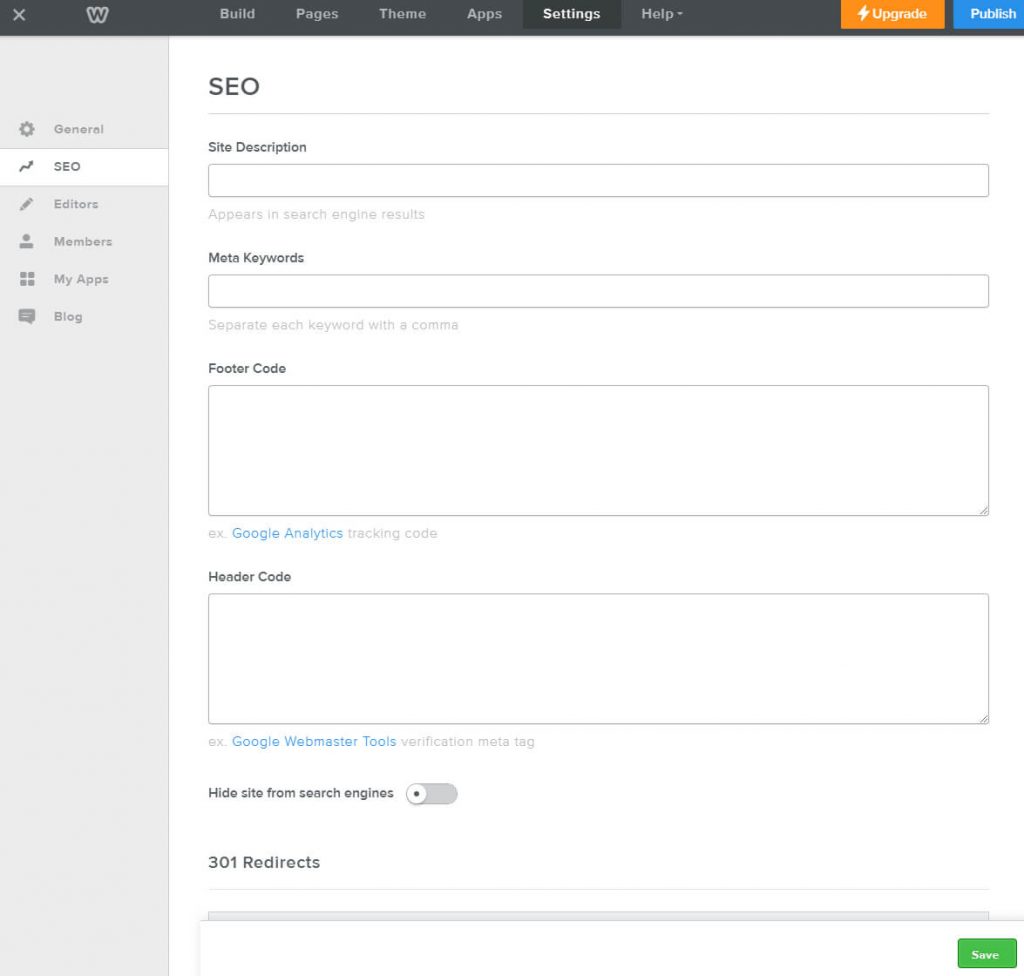Open the Google Analytics link
This screenshot has height=976, width=1024.
coord(288,533)
